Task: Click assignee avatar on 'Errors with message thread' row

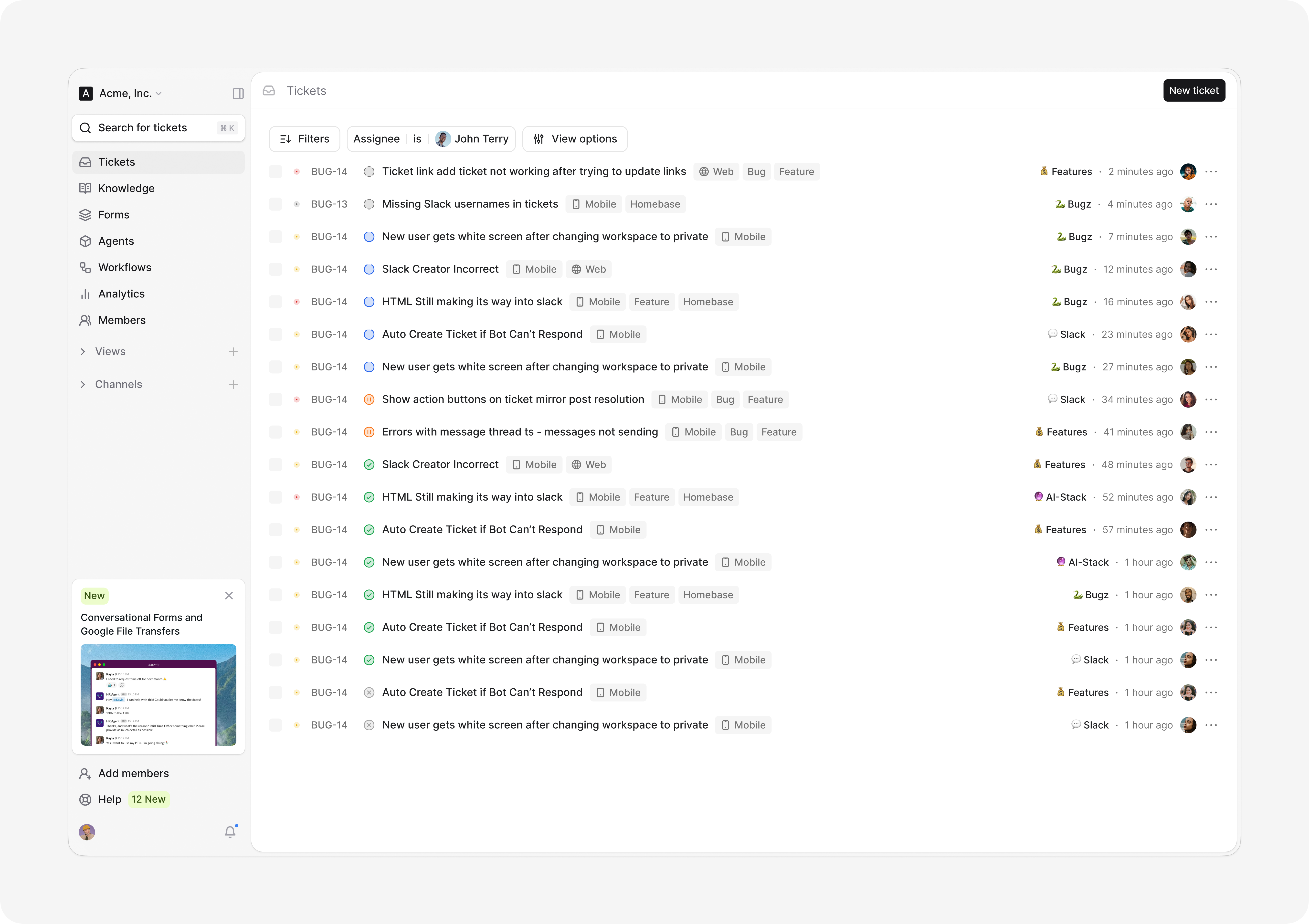Action: pyautogui.click(x=1188, y=432)
